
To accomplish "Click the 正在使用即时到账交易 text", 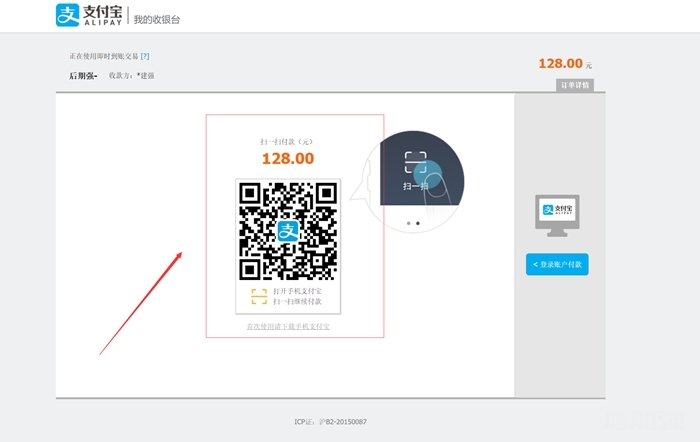I will [104, 56].
